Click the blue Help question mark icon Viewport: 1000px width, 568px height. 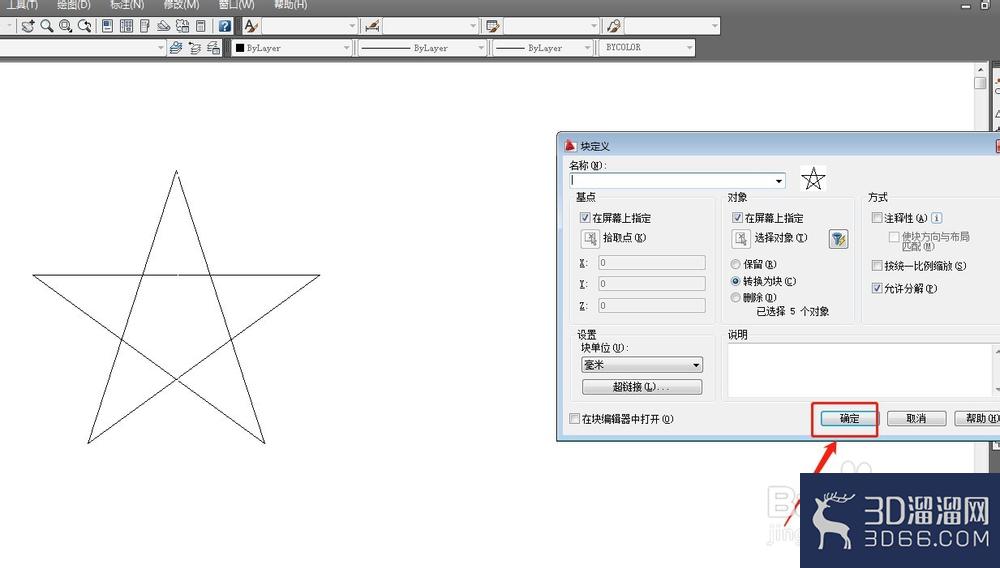click(224, 26)
